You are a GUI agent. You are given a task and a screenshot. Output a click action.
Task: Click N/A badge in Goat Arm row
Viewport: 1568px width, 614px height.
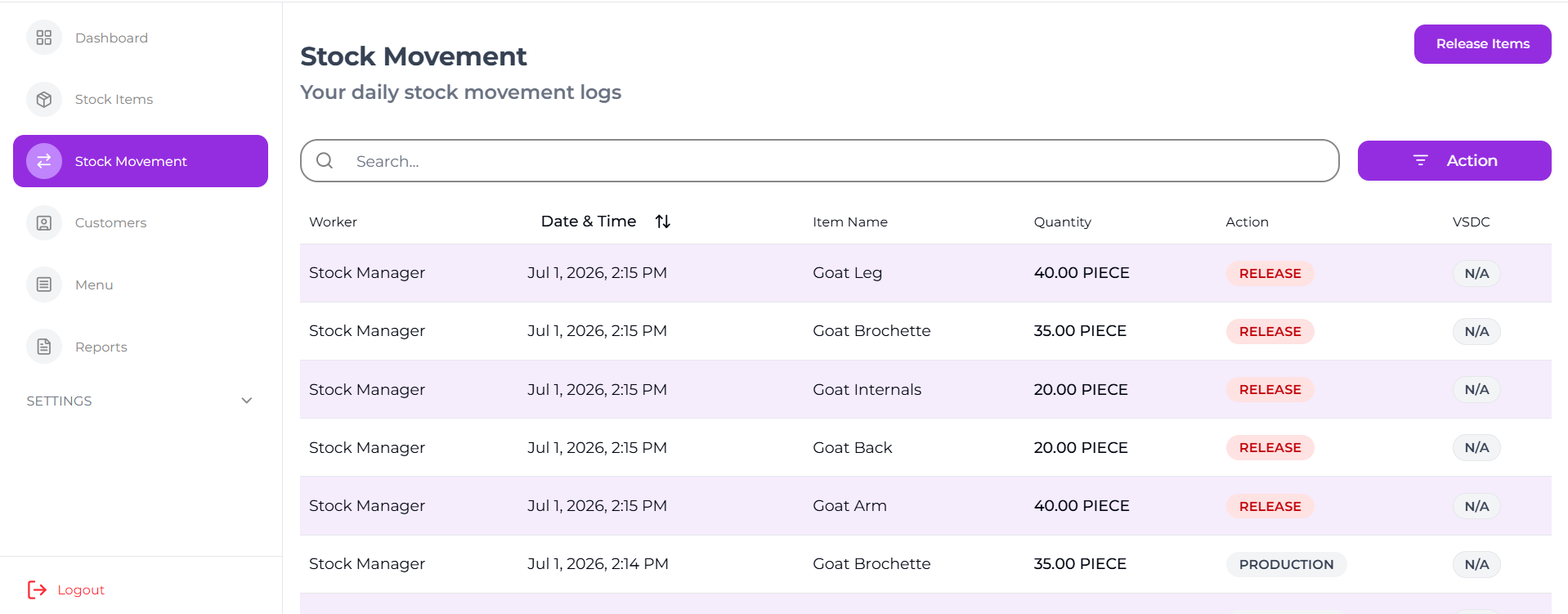(x=1476, y=506)
